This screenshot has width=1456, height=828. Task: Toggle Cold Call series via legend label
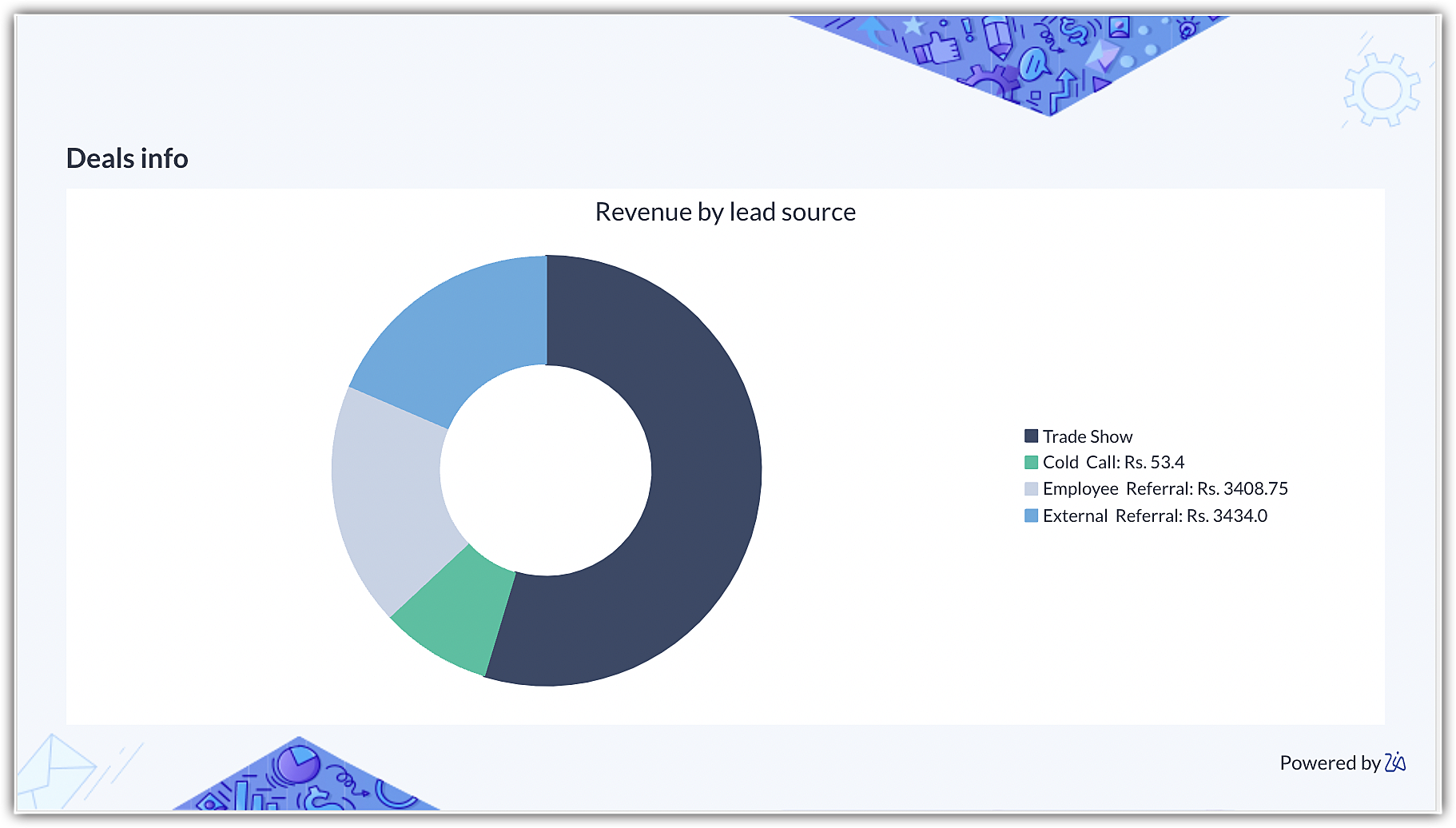pos(1112,462)
